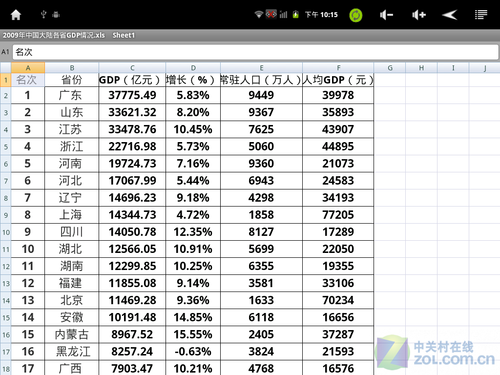Select the population cell 7625
This screenshot has height=375, width=500.
click(261, 129)
